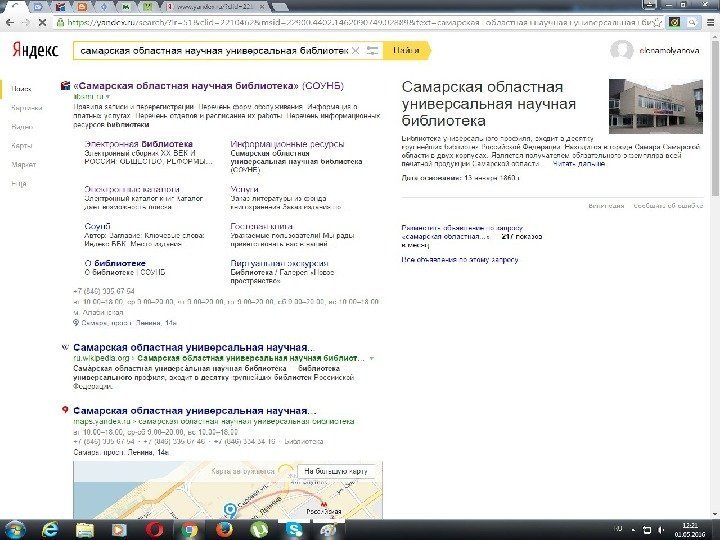Open Windows Explorer folder on the taskbar

(84, 530)
